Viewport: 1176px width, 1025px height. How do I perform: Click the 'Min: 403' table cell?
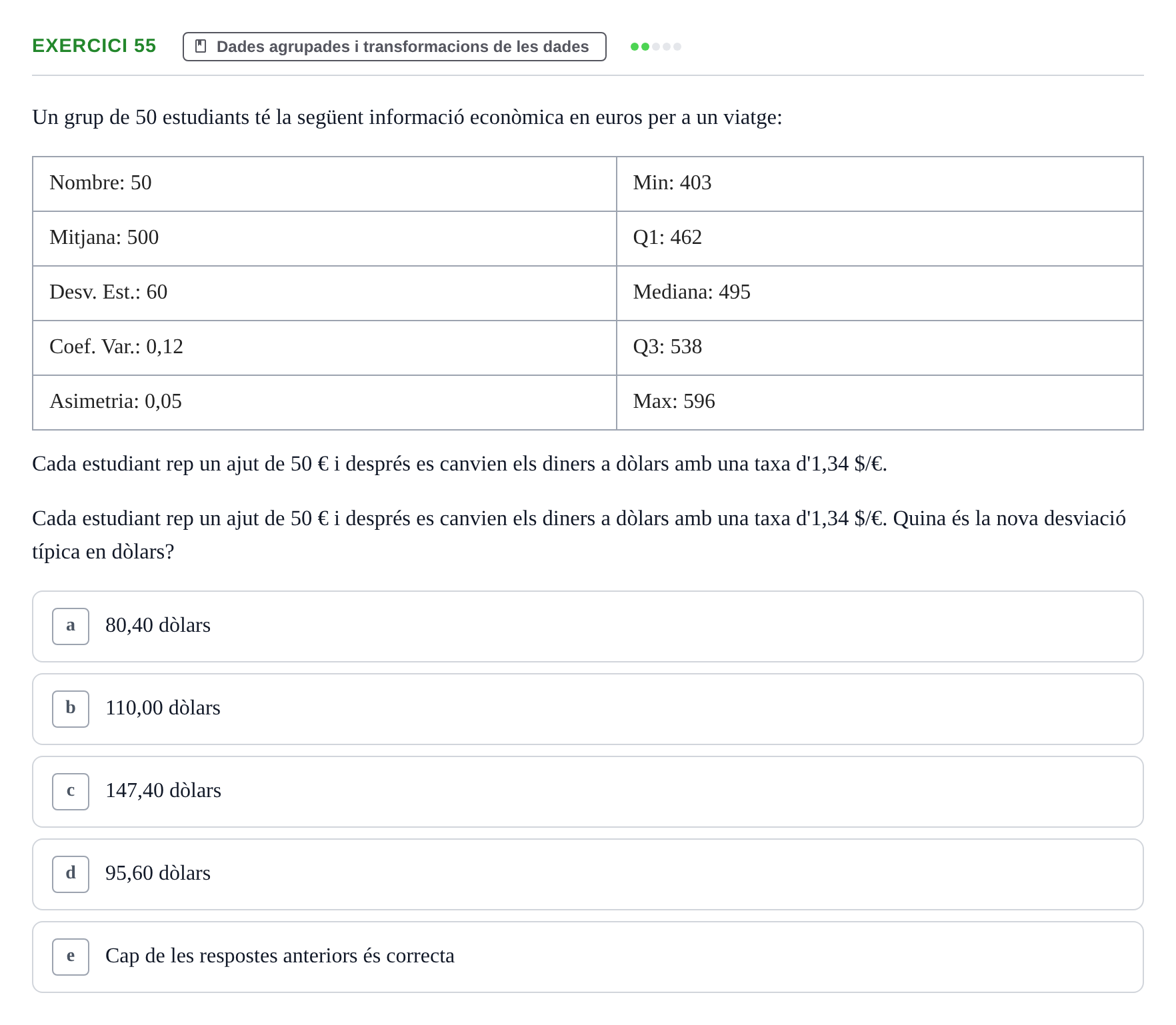pos(880,184)
